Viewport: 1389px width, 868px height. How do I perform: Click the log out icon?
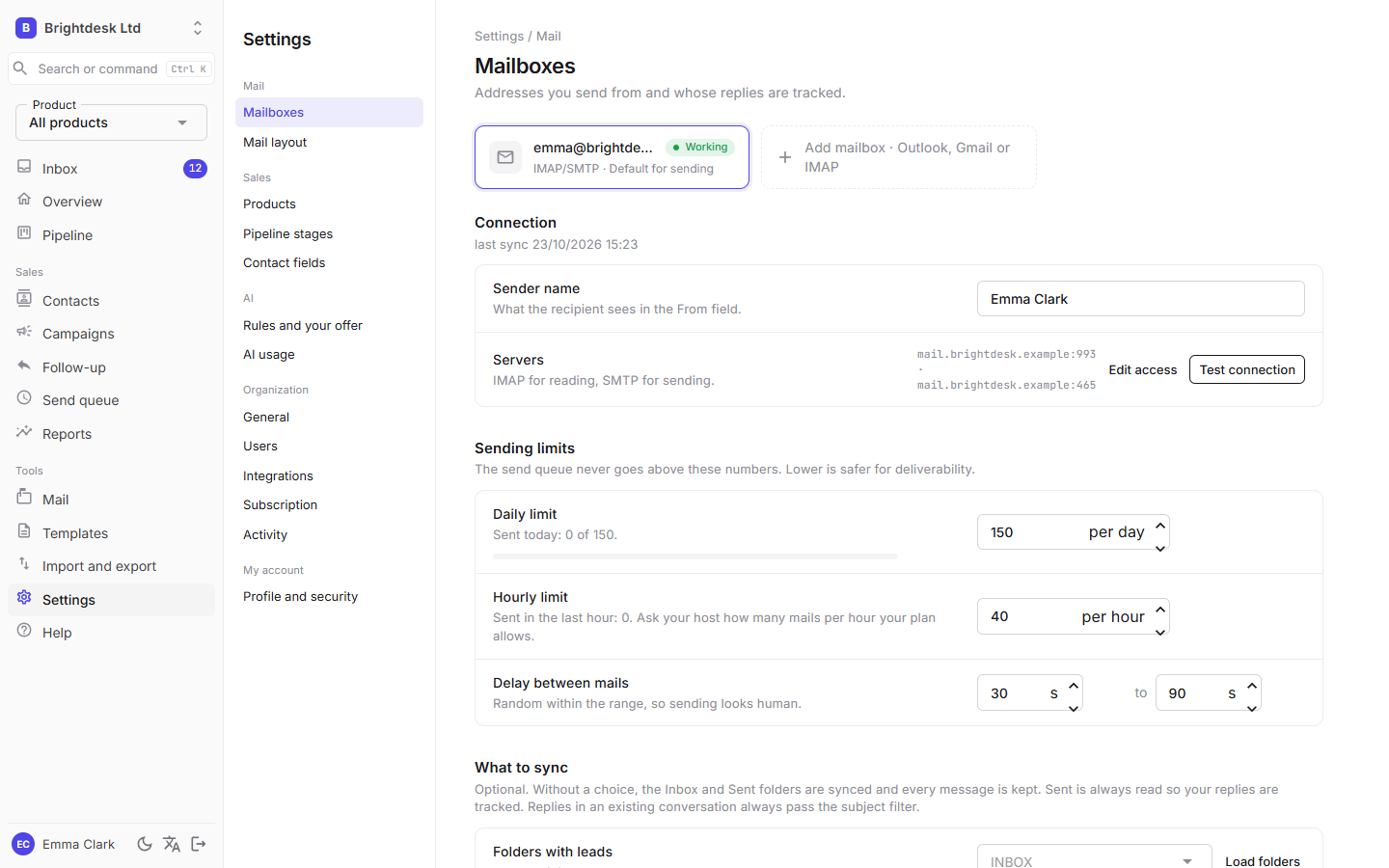coord(199,844)
